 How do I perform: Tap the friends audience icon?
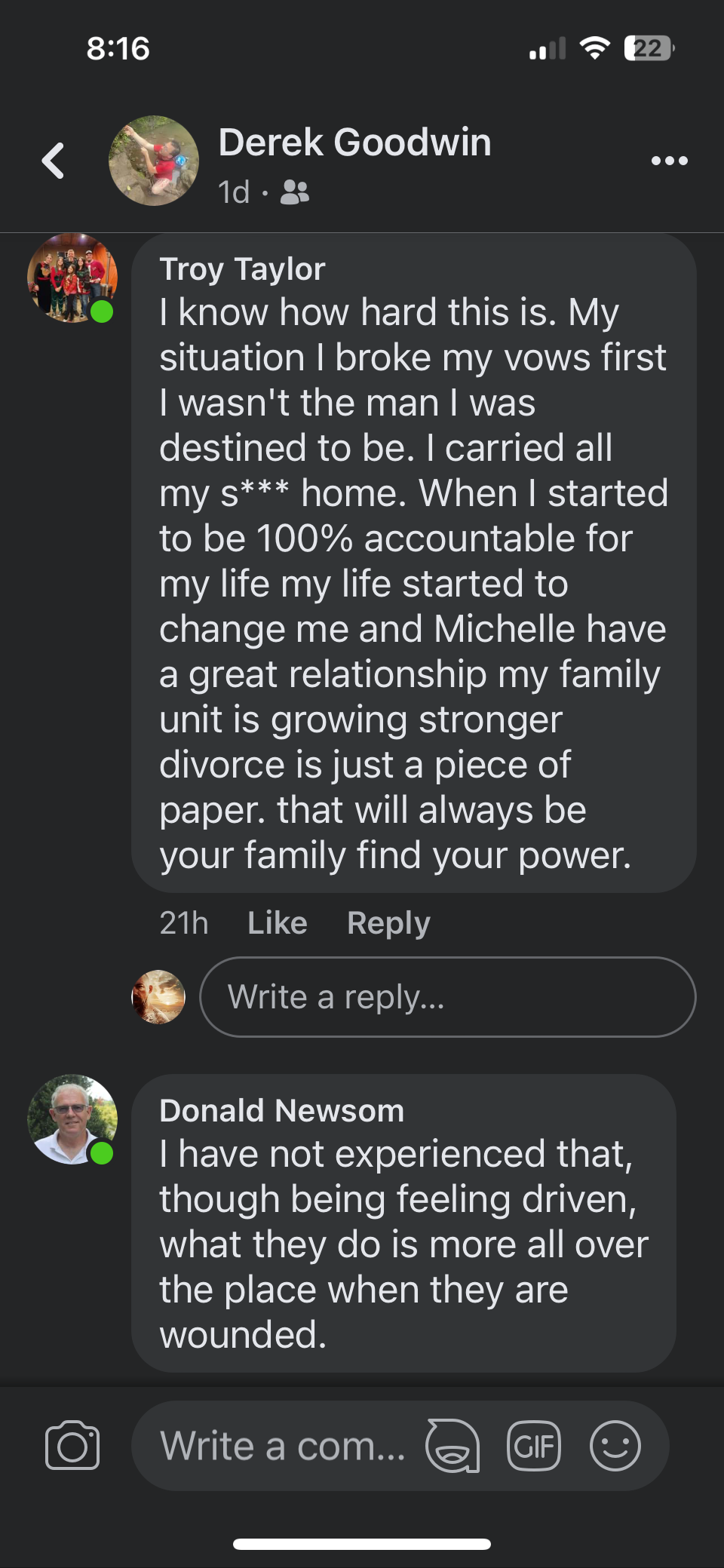click(x=295, y=193)
